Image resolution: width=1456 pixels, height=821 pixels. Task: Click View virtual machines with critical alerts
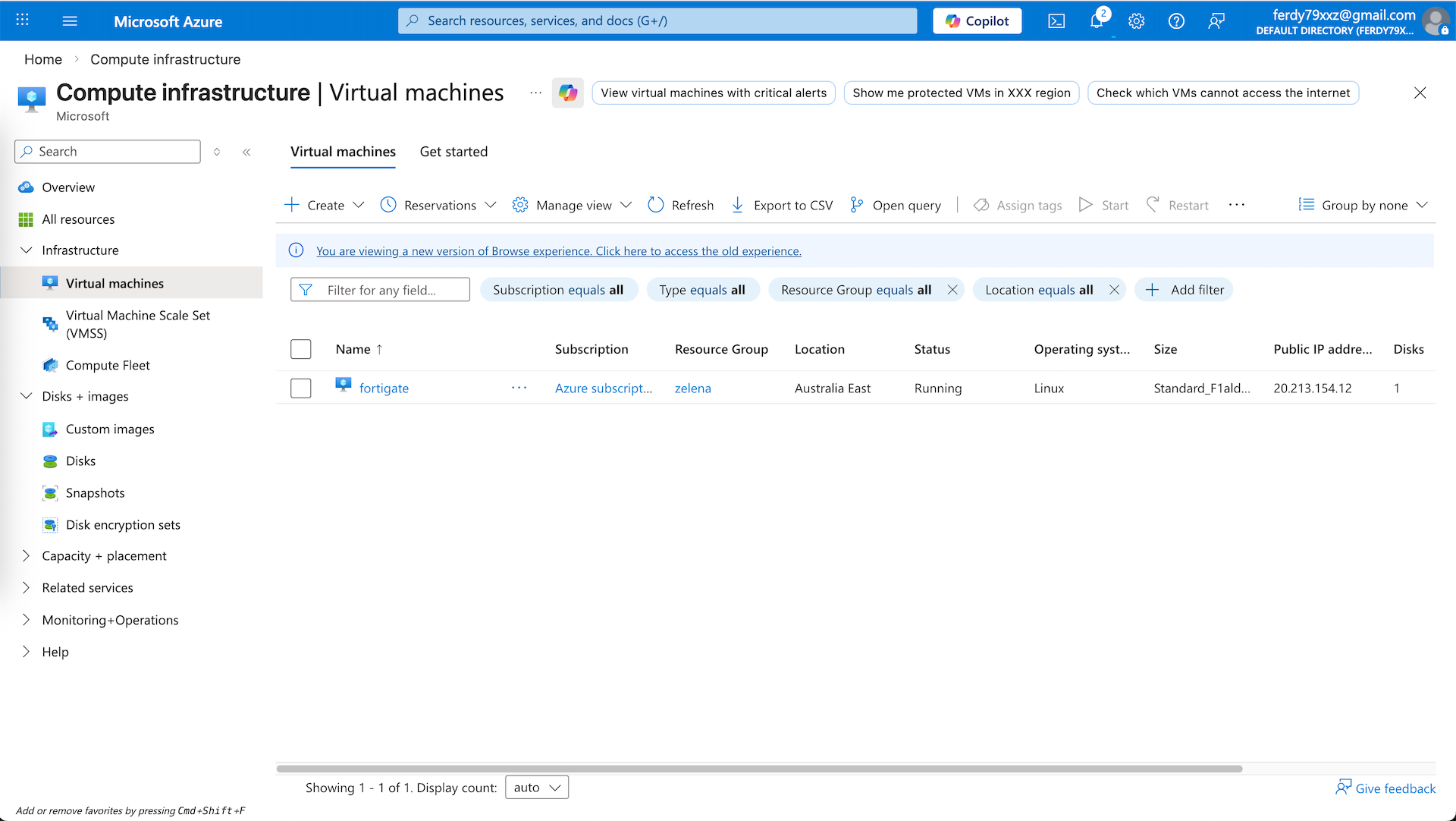coord(714,93)
